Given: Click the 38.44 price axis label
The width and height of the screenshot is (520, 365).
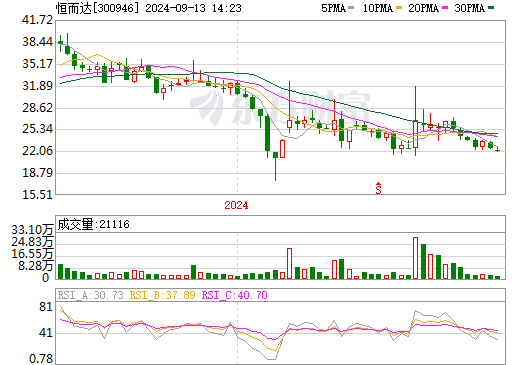Looking at the screenshot, I should pyautogui.click(x=37, y=42).
